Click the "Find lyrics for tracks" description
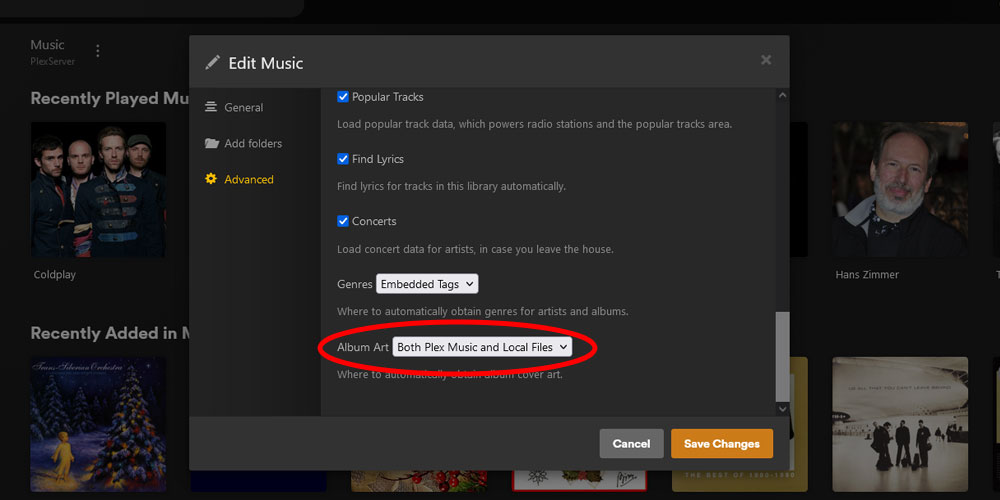Image resolution: width=1000 pixels, height=500 pixels. pyautogui.click(x=452, y=187)
